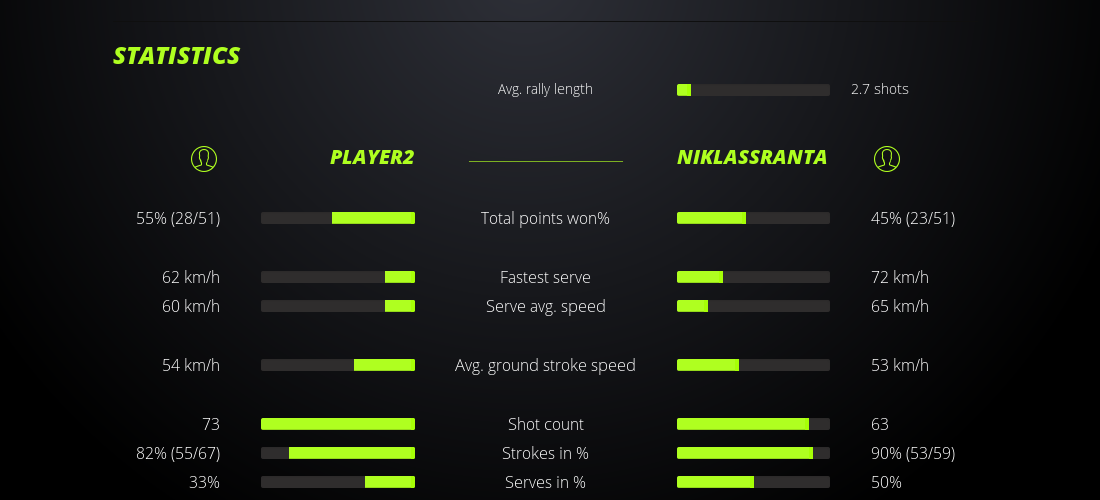Viewport: 1100px width, 500px height.
Task: Click NIKLASSRANTA's Serves in % bar
Action: (753, 482)
